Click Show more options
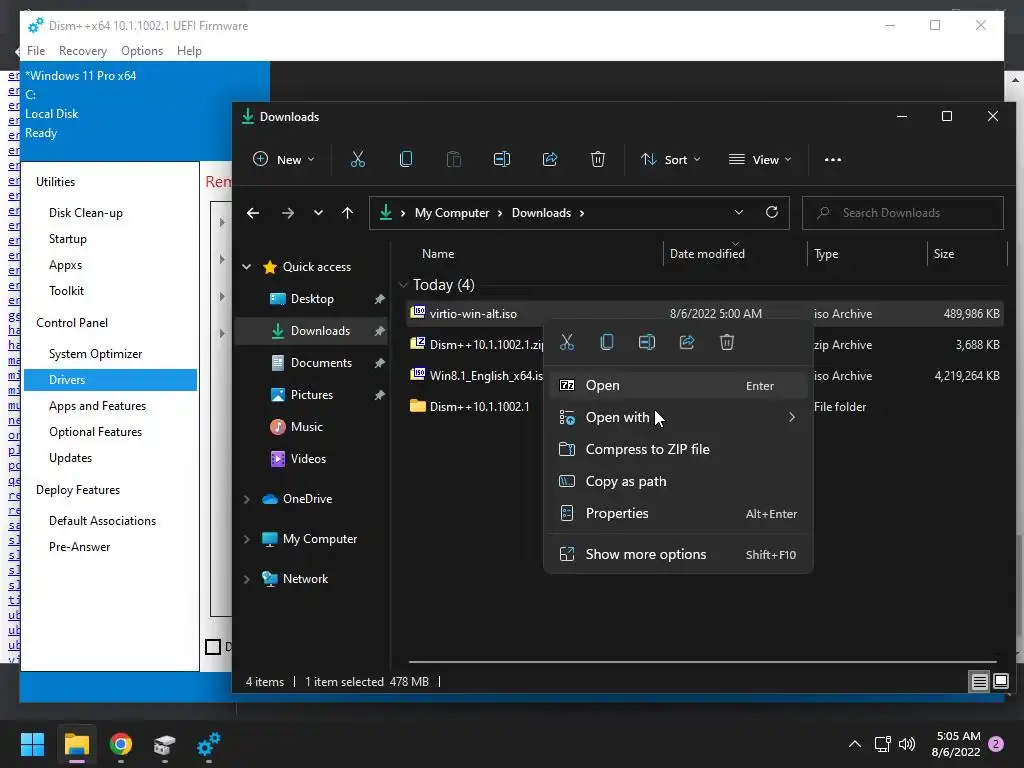Screen dimensions: 1024x768 click(678, 554)
